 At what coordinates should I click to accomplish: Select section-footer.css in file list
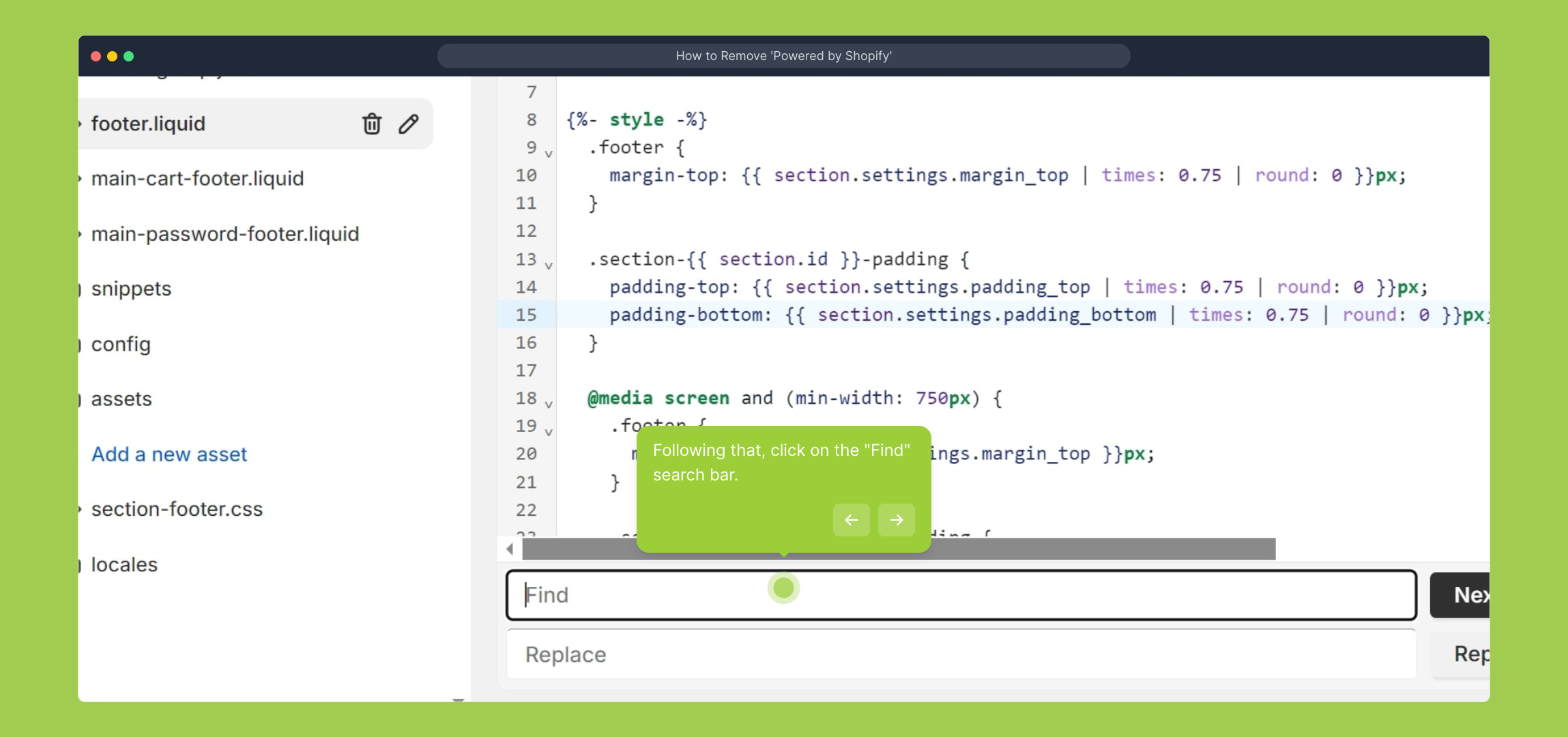coord(177,509)
